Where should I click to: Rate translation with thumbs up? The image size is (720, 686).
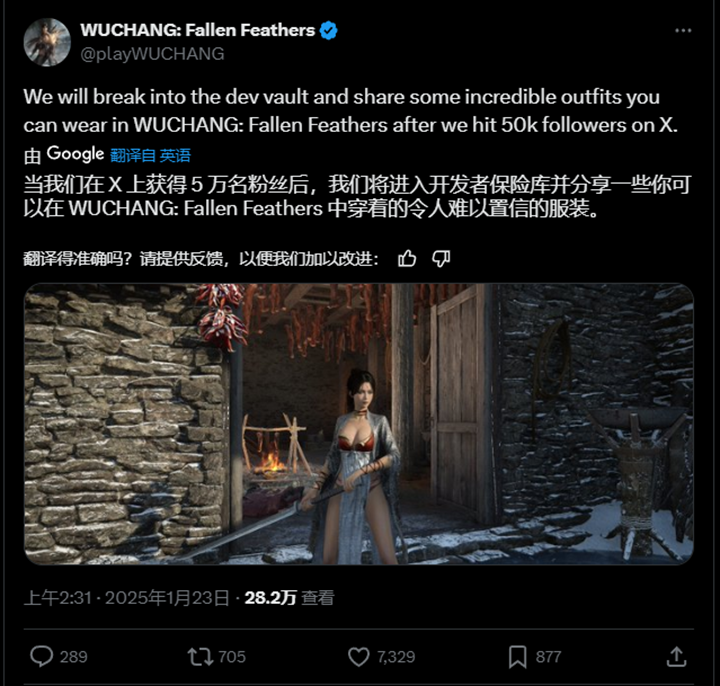click(407, 259)
